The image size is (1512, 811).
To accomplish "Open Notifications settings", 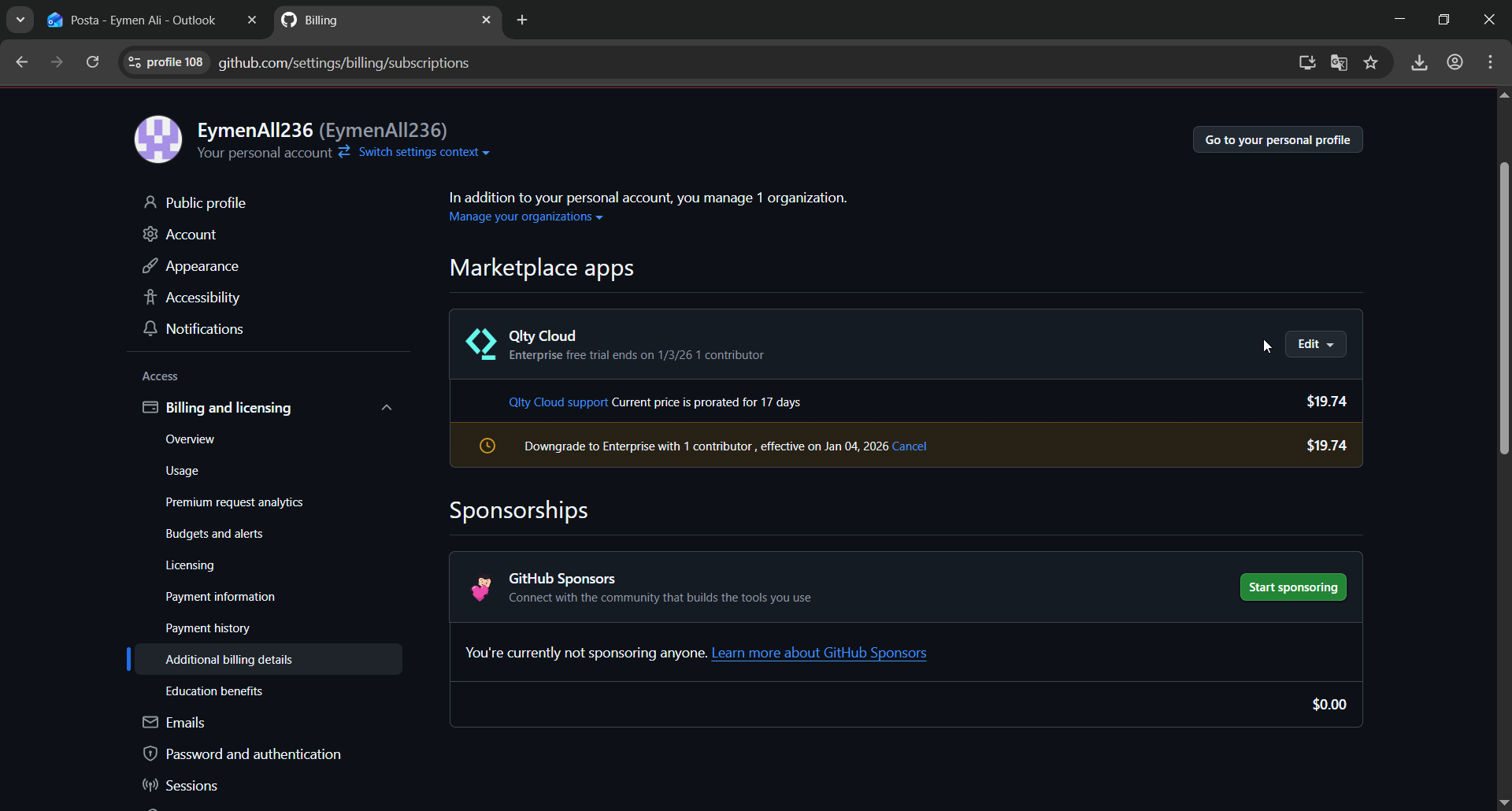I will pyautogui.click(x=204, y=328).
